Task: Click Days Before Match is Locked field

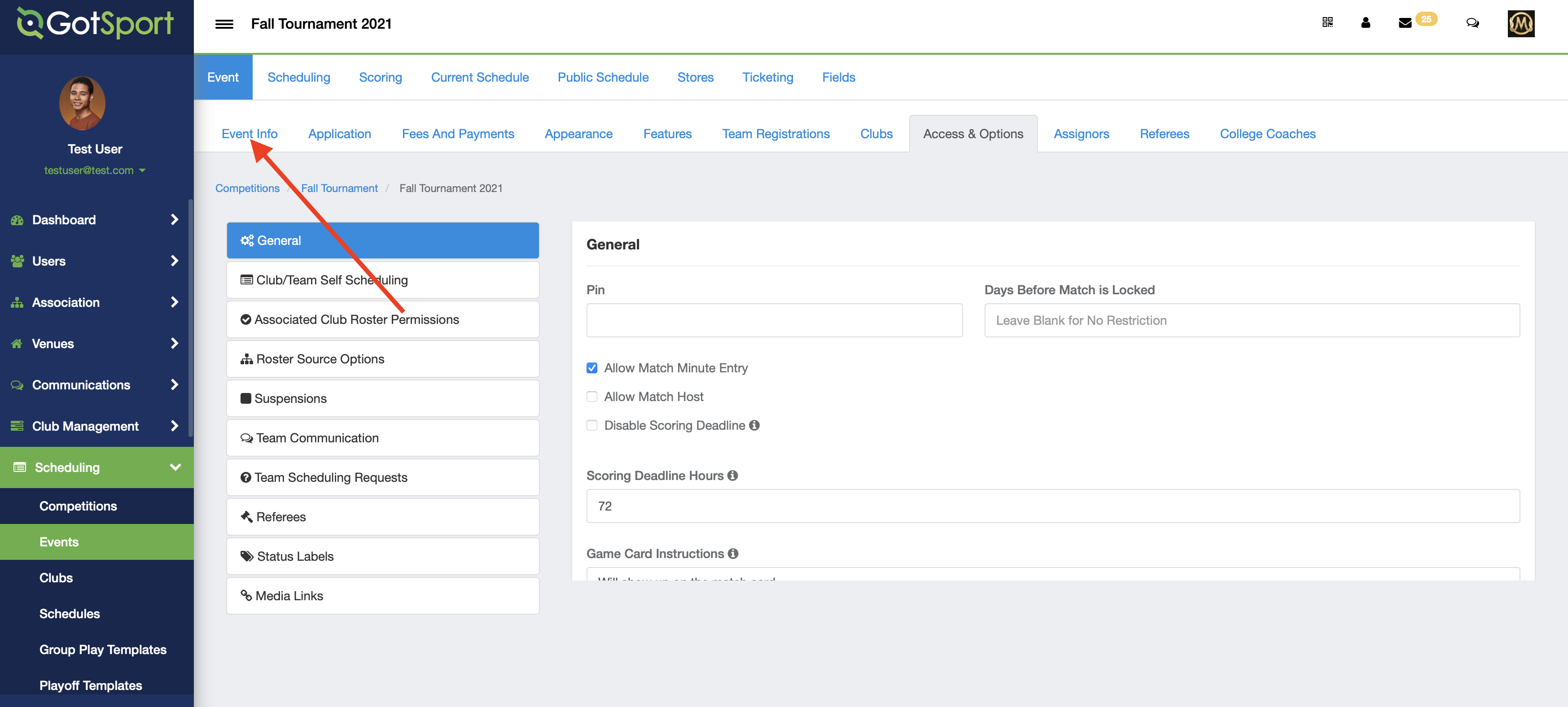Action: point(1252,320)
